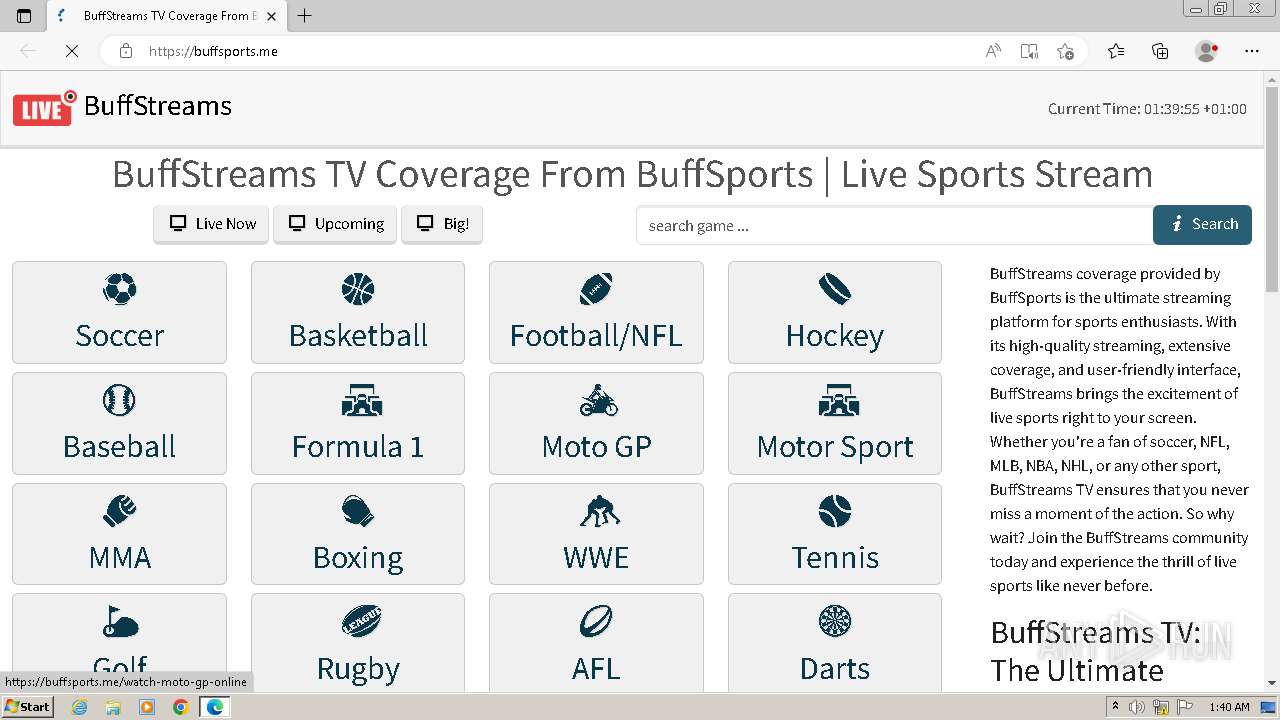Image resolution: width=1280 pixels, height=720 pixels.
Task: Open Chrome from the taskbar
Action: coord(180,707)
